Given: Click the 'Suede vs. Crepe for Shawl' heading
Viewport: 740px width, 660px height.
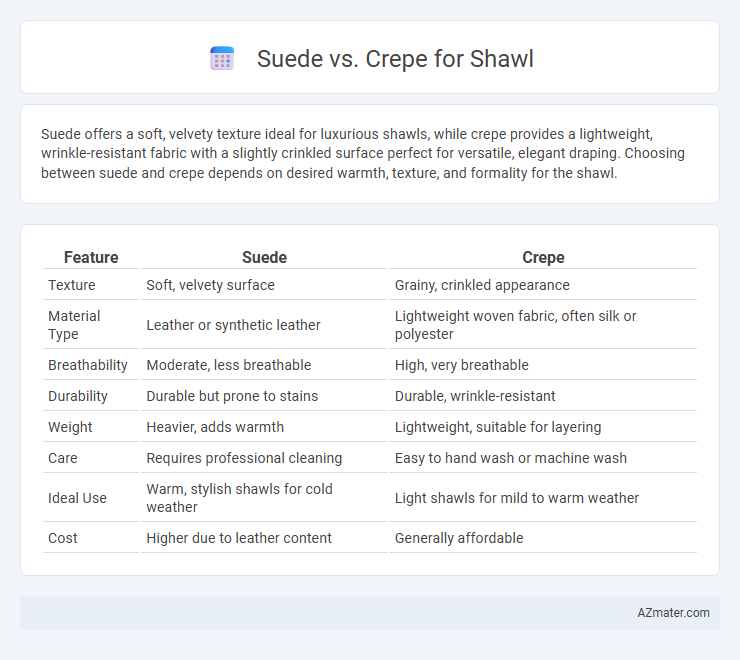Looking at the screenshot, I should [395, 59].
